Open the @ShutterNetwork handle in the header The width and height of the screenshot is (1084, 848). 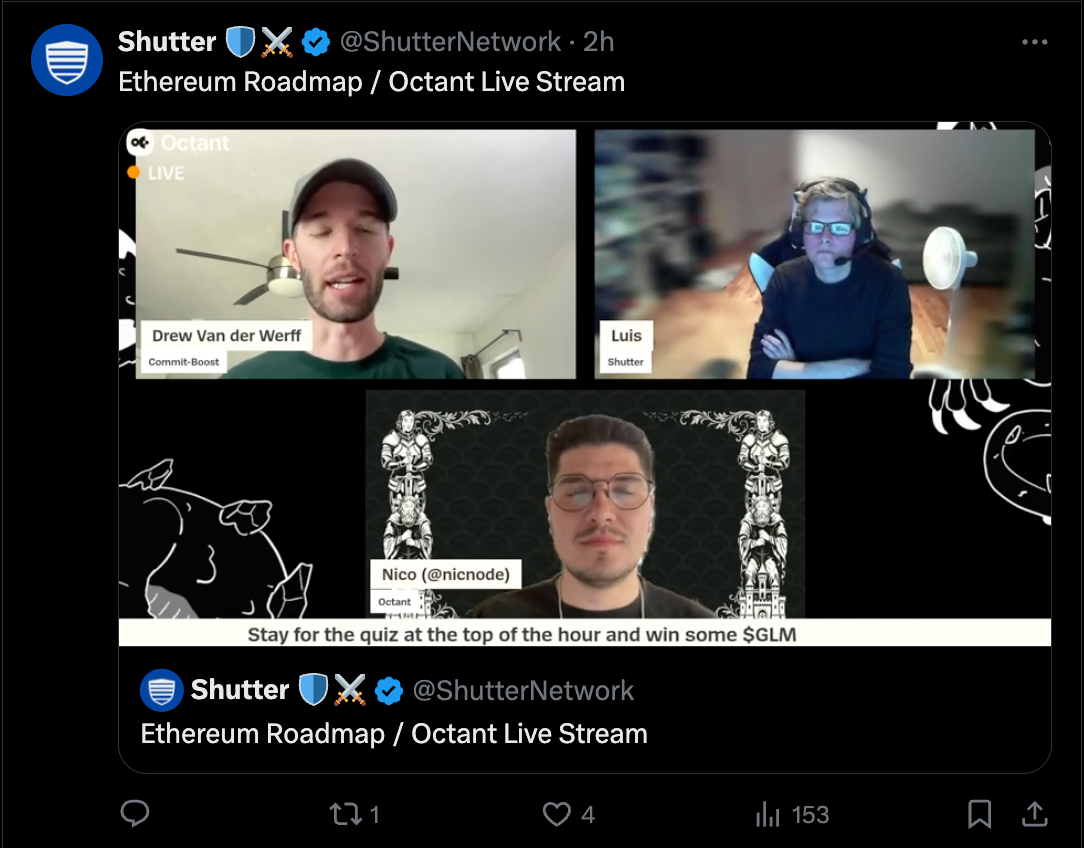click(x=450, y=41)
